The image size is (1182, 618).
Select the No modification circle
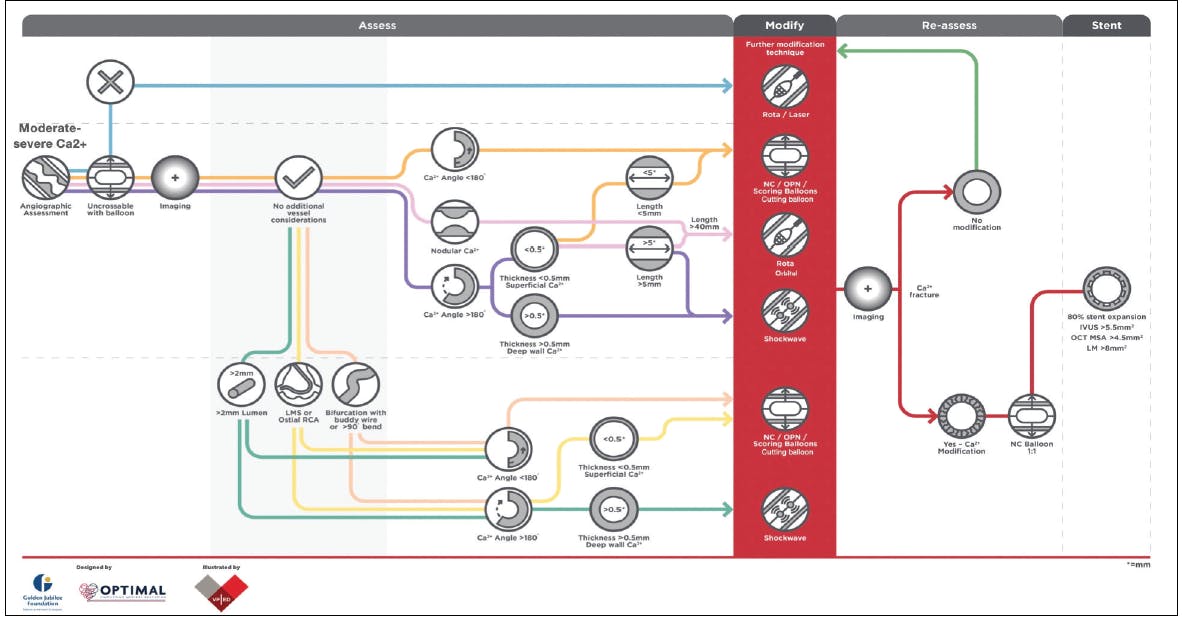coord(977,193)
